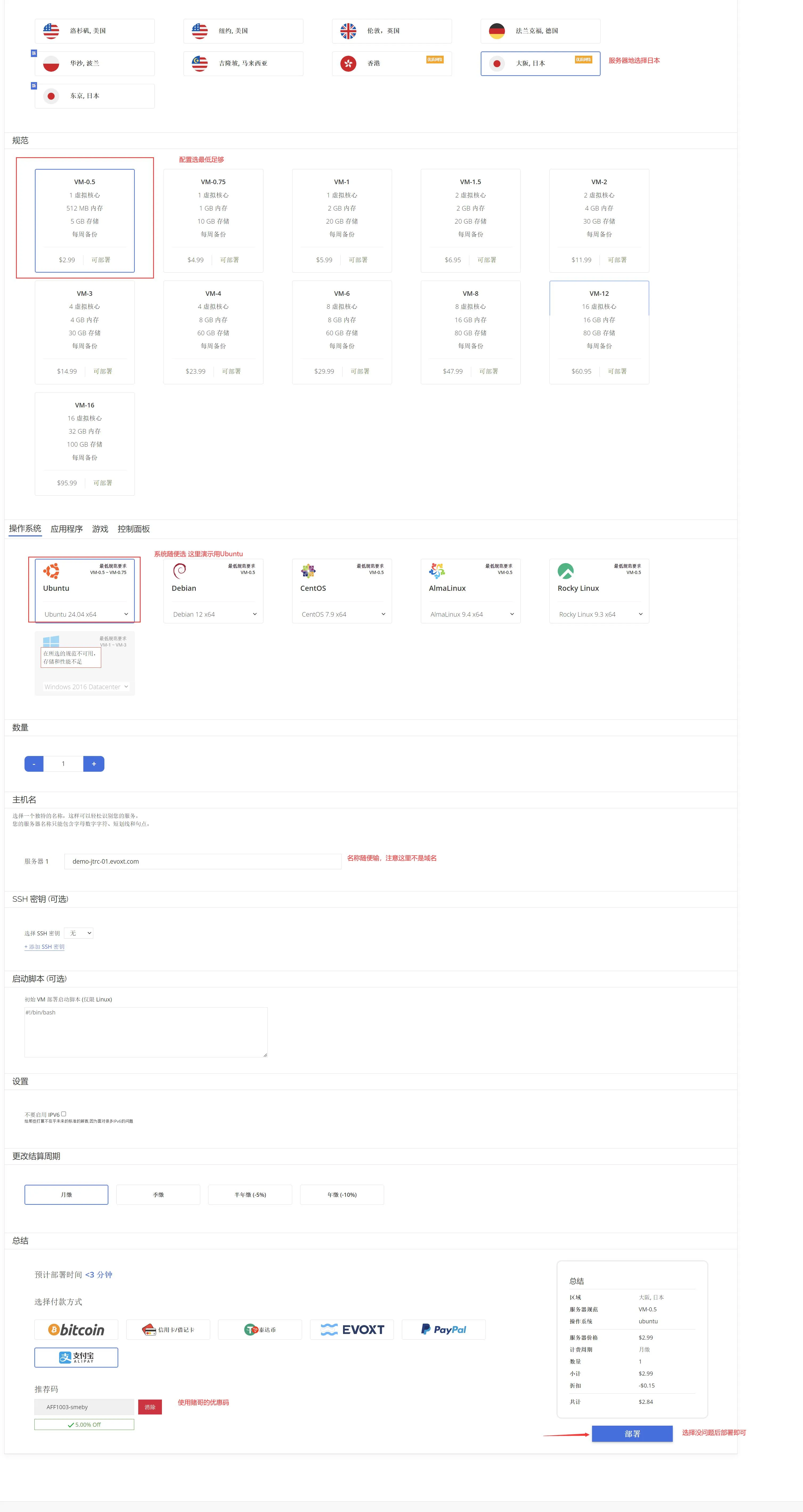This screenshot has height=1512, width=803.
Task: Expand the SSH key selection dropdown
Action: click(79, 933)
